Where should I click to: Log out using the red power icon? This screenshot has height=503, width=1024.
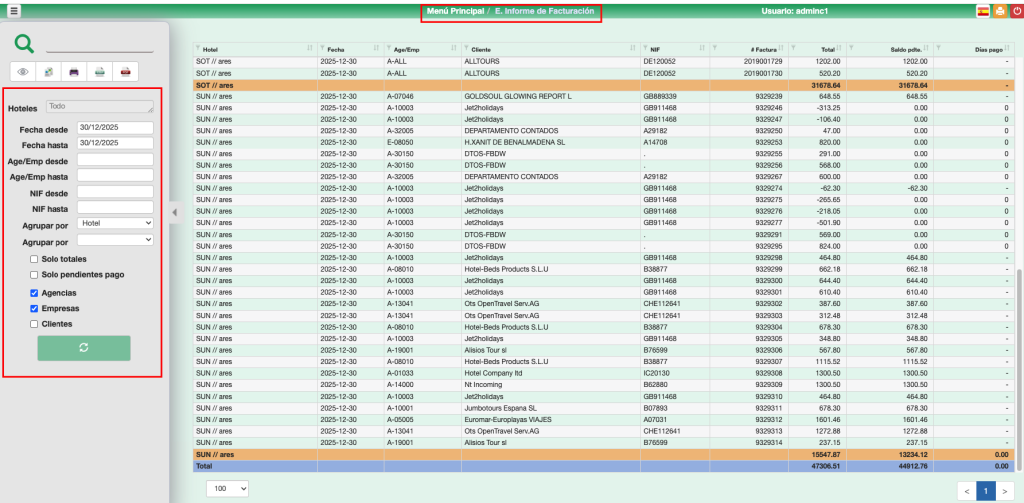coord(1015,11)
